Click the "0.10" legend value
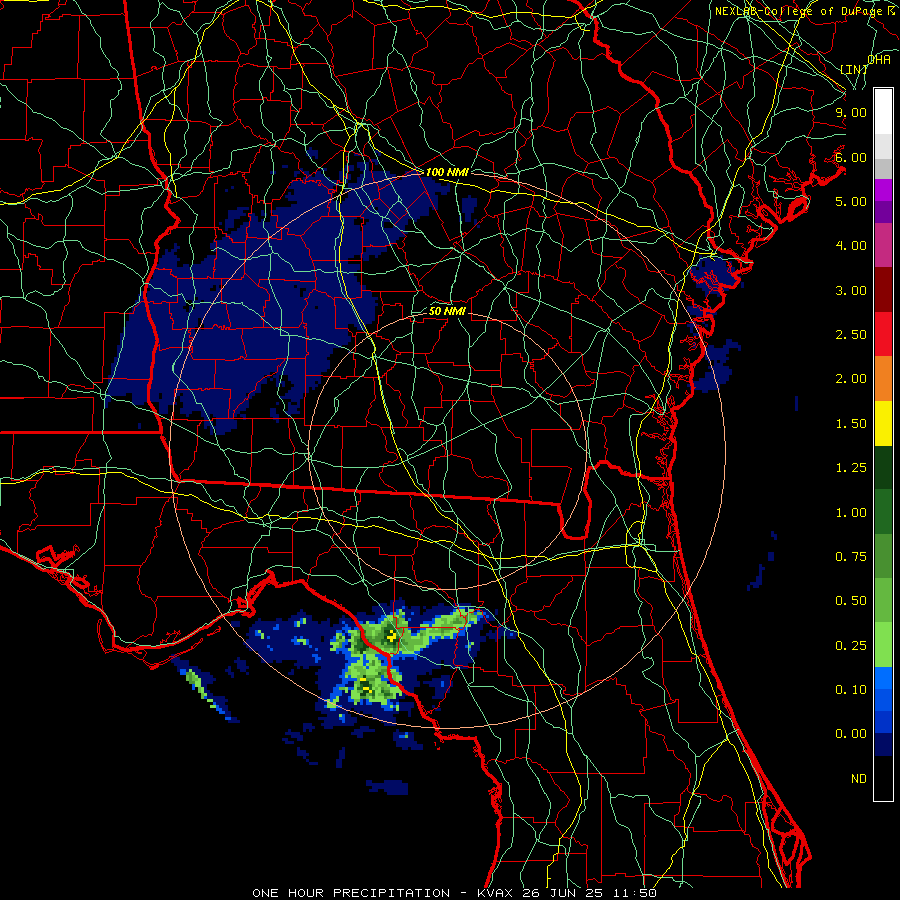Viewport: 900px width, 900px height. 851,690
